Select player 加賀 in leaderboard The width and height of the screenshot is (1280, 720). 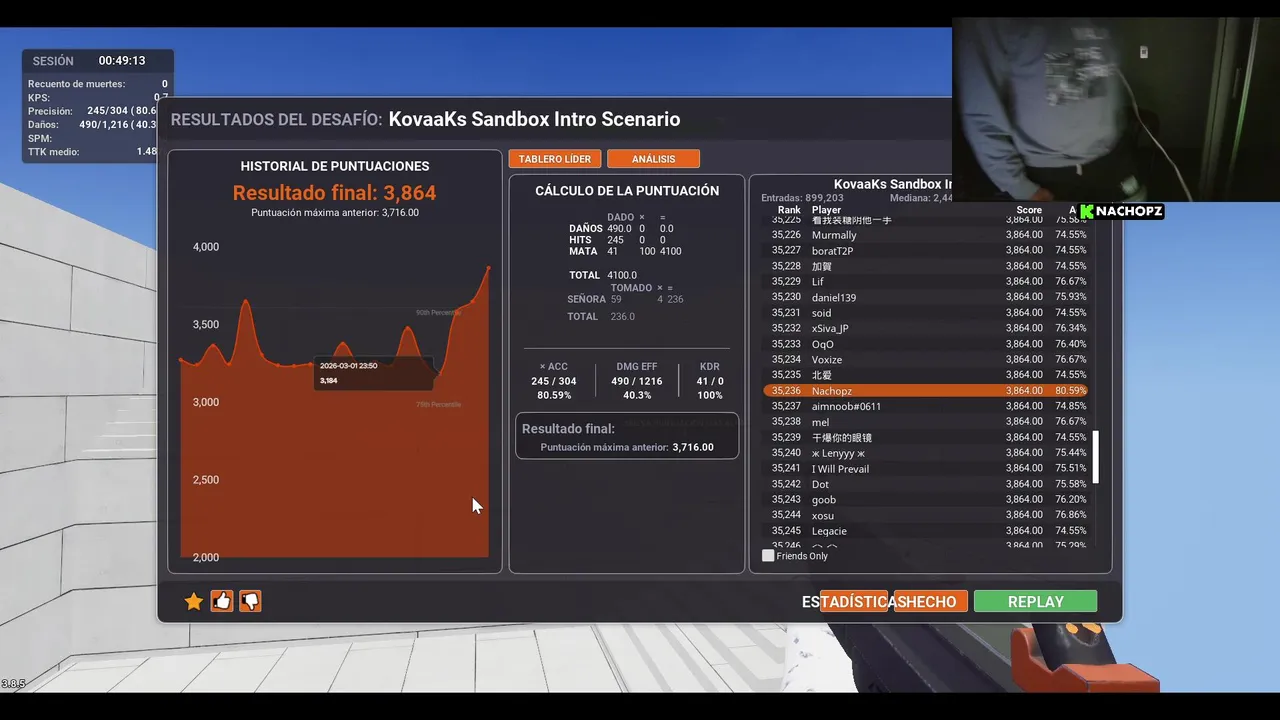pos(926,266)
